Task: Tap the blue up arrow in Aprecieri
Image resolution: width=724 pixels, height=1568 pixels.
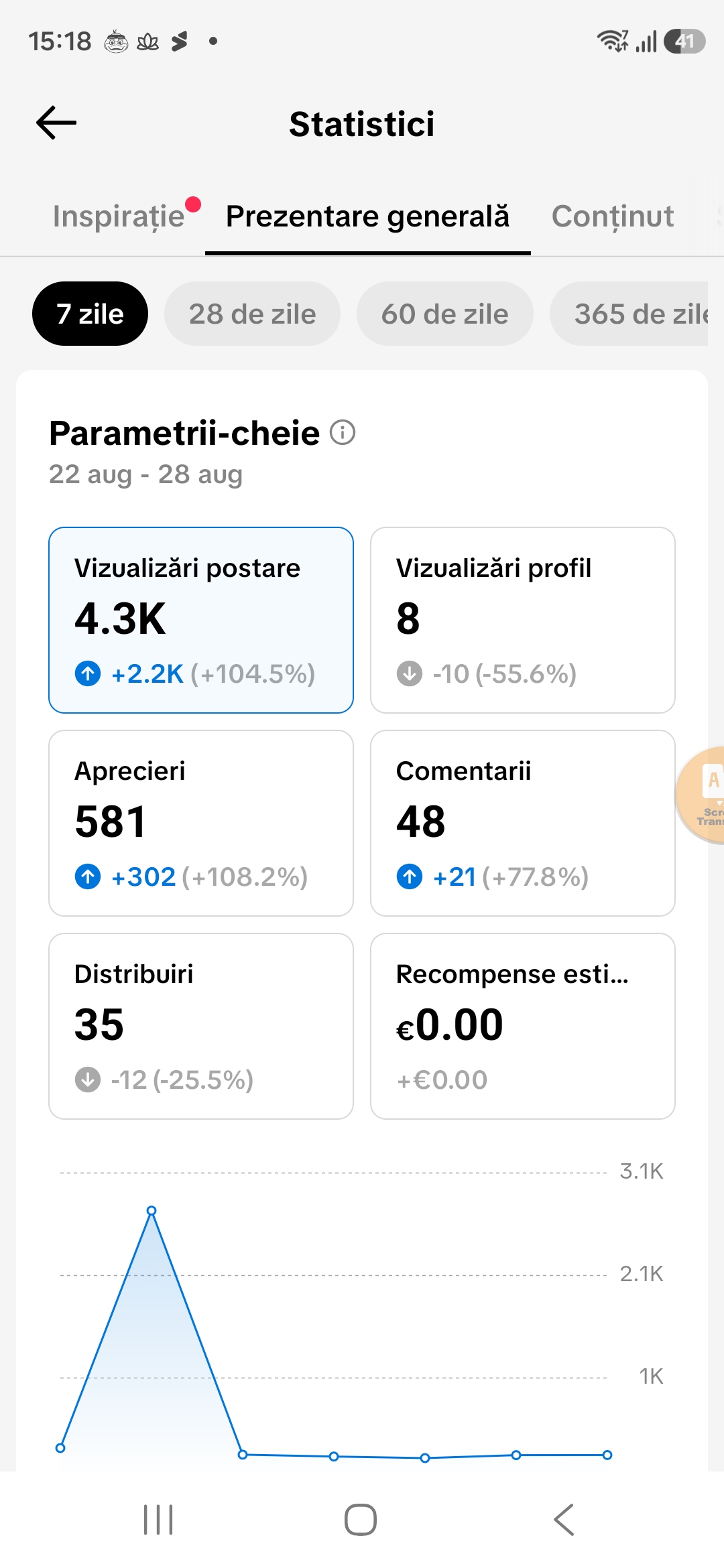Action: coord(88,876)
